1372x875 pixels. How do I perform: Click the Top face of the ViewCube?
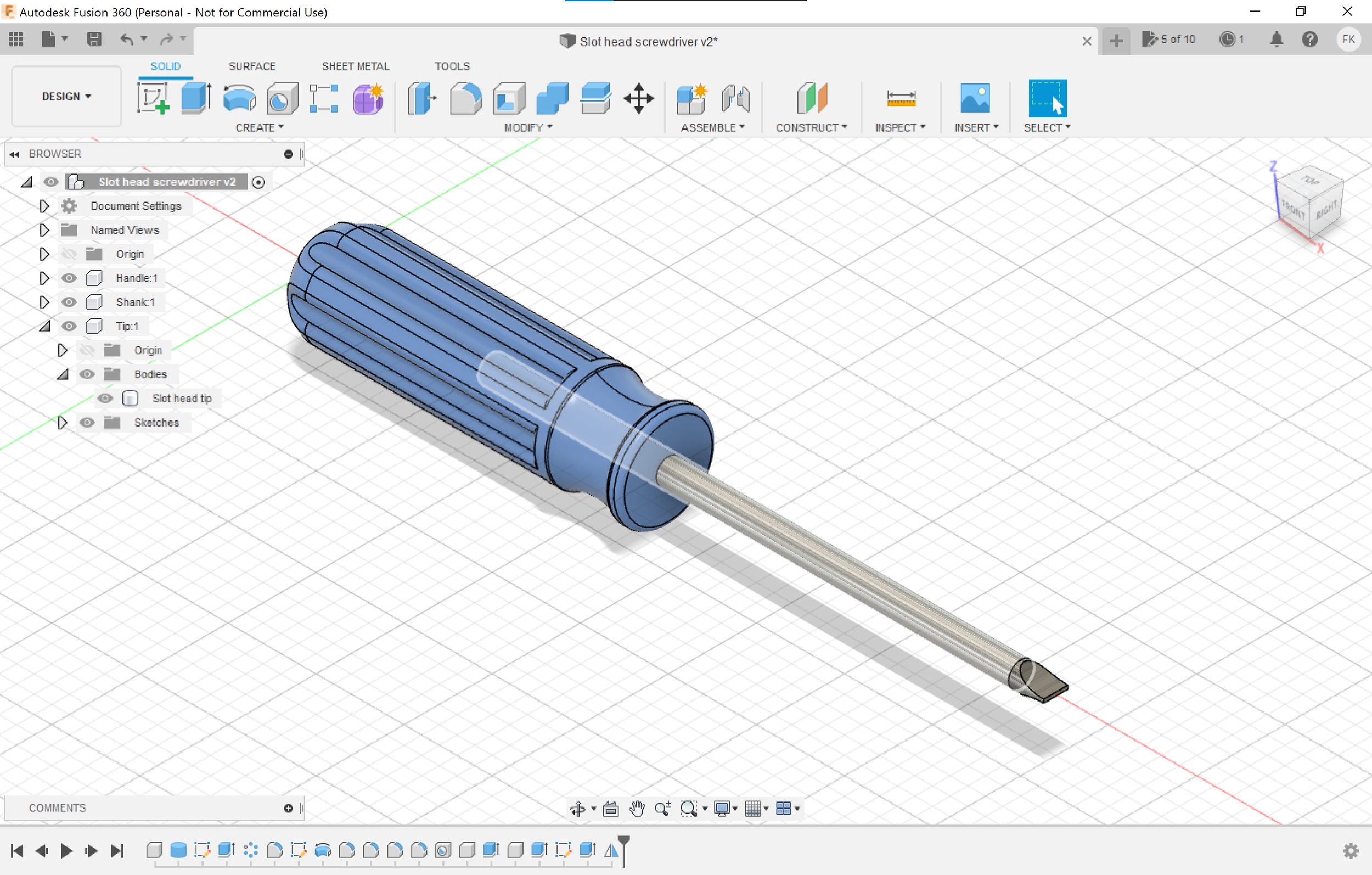(x=1312, y=182)
